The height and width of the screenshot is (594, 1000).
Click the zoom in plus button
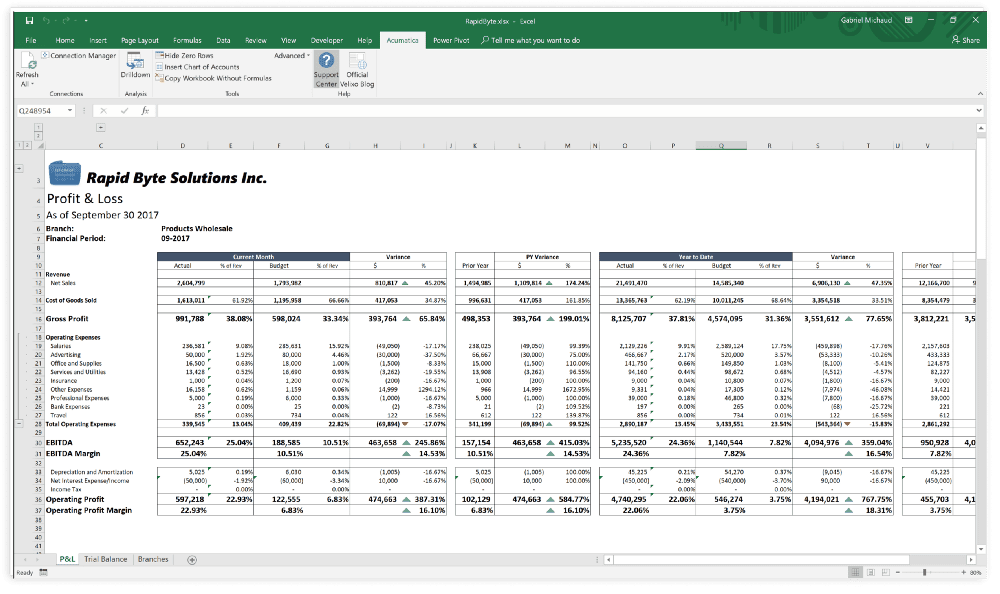(x=964, y=573)
